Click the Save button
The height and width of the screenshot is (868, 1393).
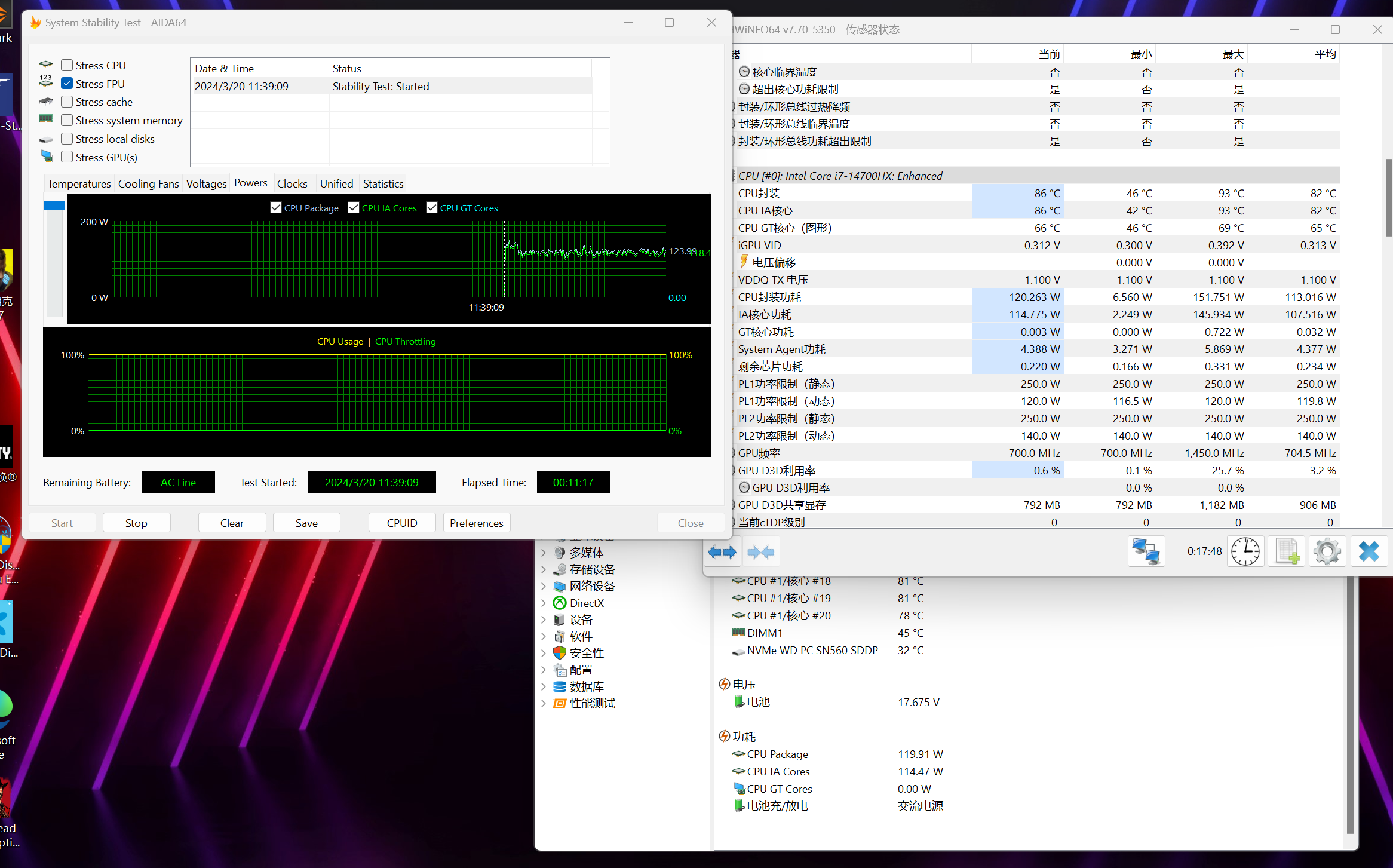pos(306,523)
